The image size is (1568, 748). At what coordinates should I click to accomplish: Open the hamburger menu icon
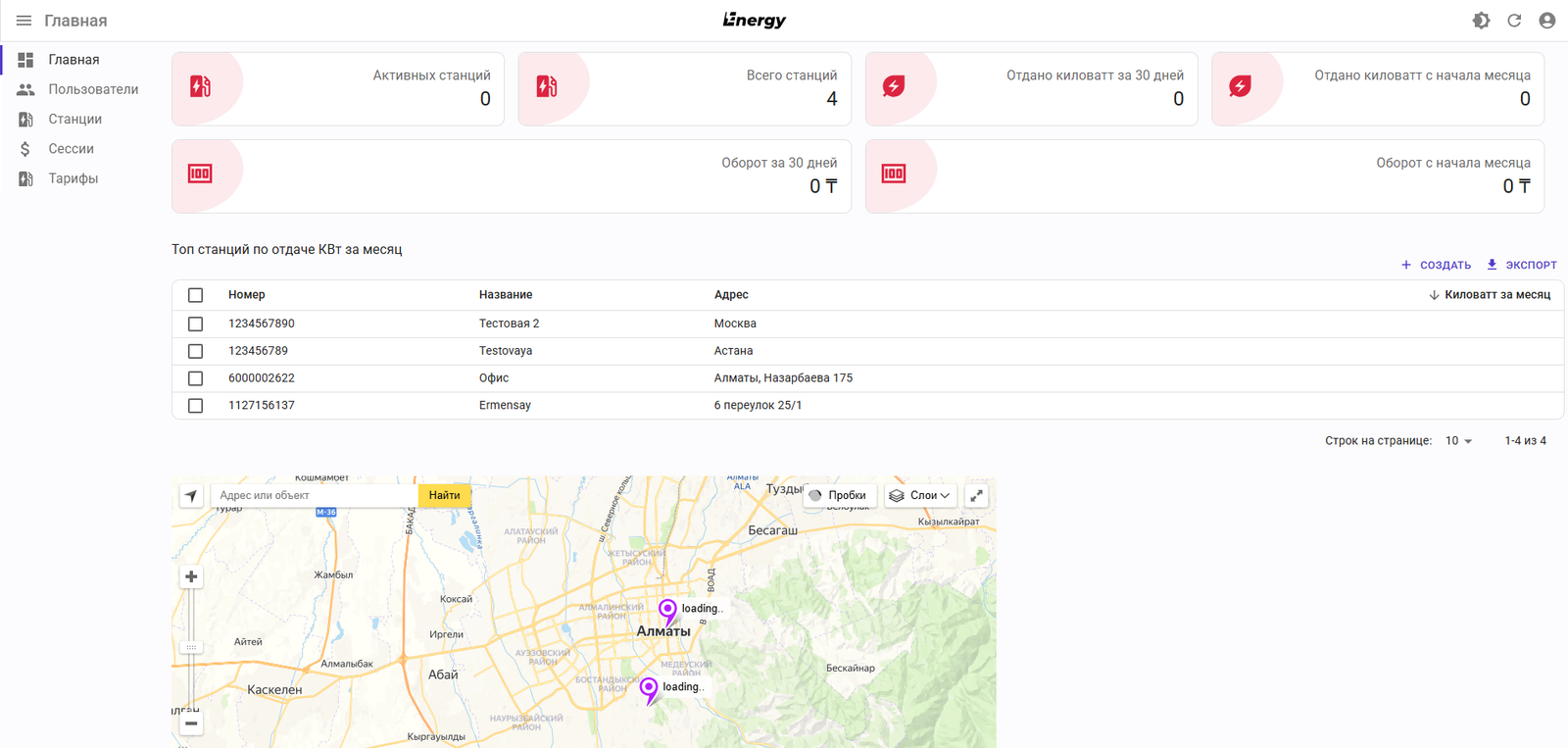[24, 21]
